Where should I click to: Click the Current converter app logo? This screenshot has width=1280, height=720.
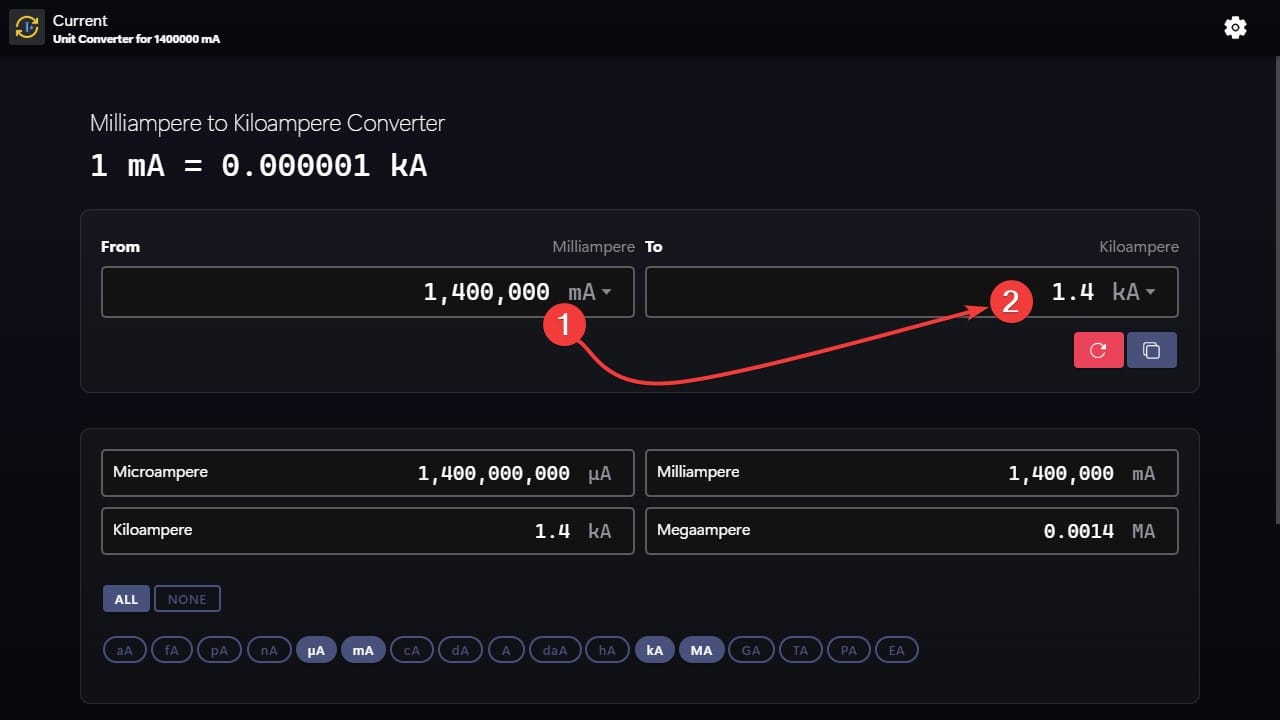tap(27, 28)
